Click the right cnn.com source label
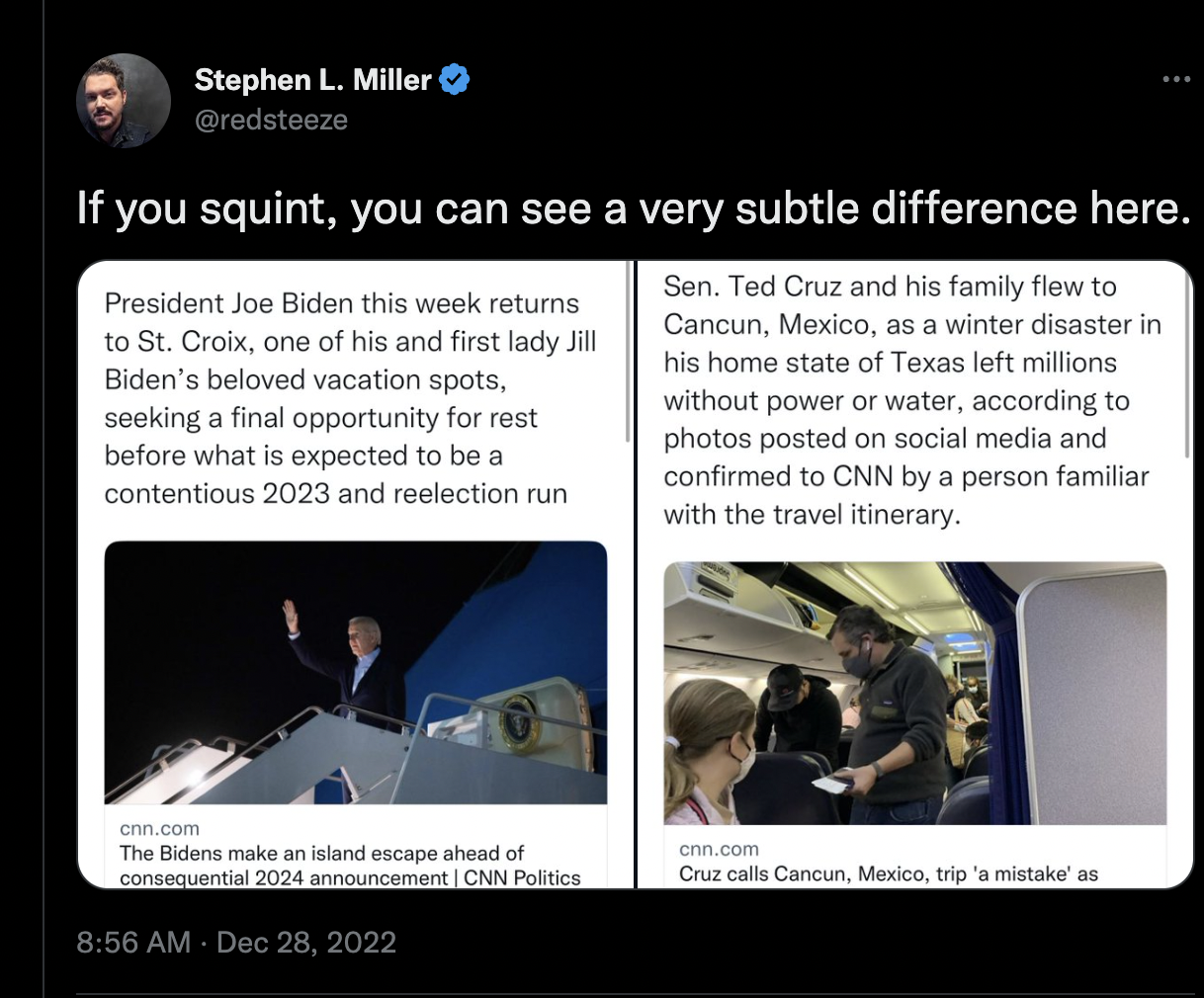 point(719,849)
